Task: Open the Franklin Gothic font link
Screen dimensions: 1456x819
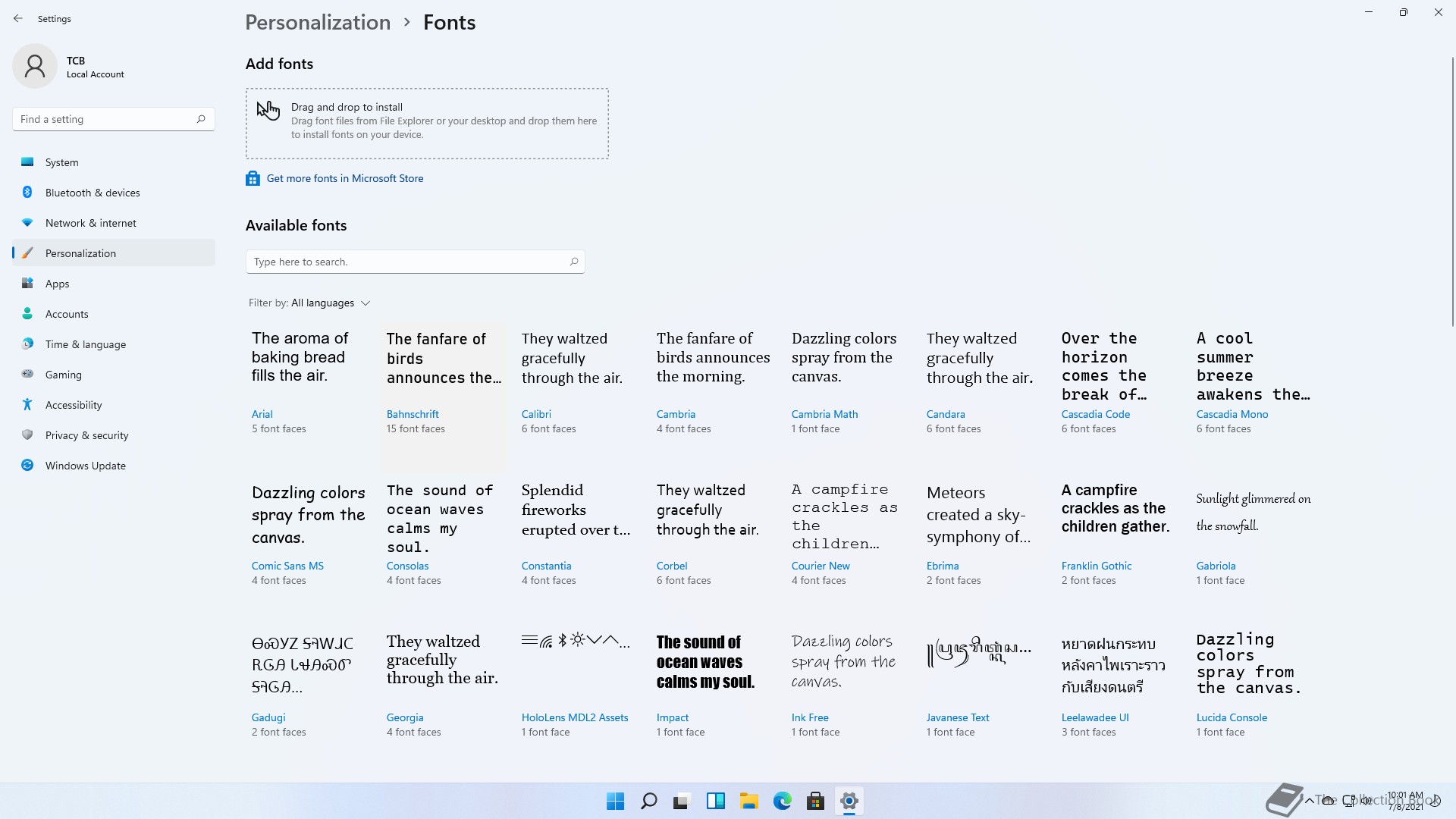Action: coord(1097,566)
